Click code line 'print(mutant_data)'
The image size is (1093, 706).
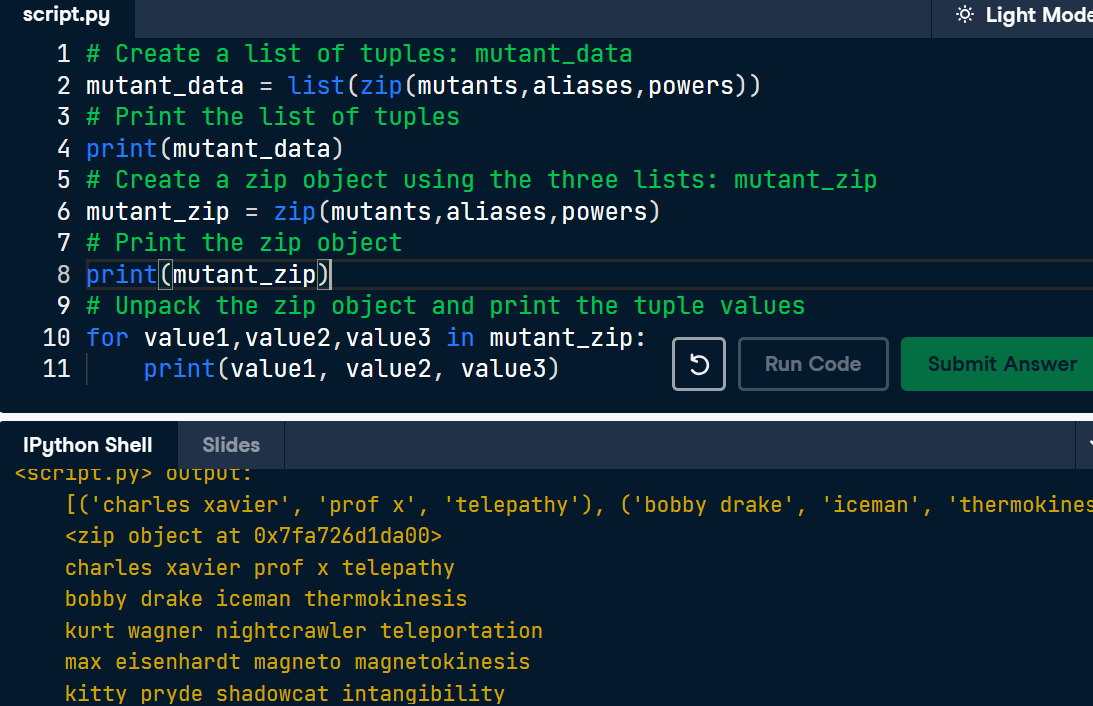pyautogui.click(x=215, y=148)
